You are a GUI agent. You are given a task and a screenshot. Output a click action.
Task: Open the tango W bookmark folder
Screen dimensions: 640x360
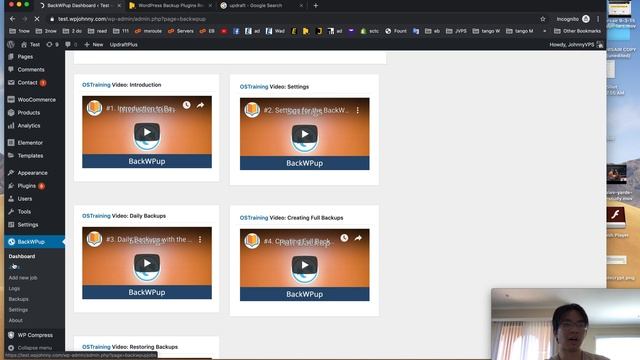pos(486,31)
